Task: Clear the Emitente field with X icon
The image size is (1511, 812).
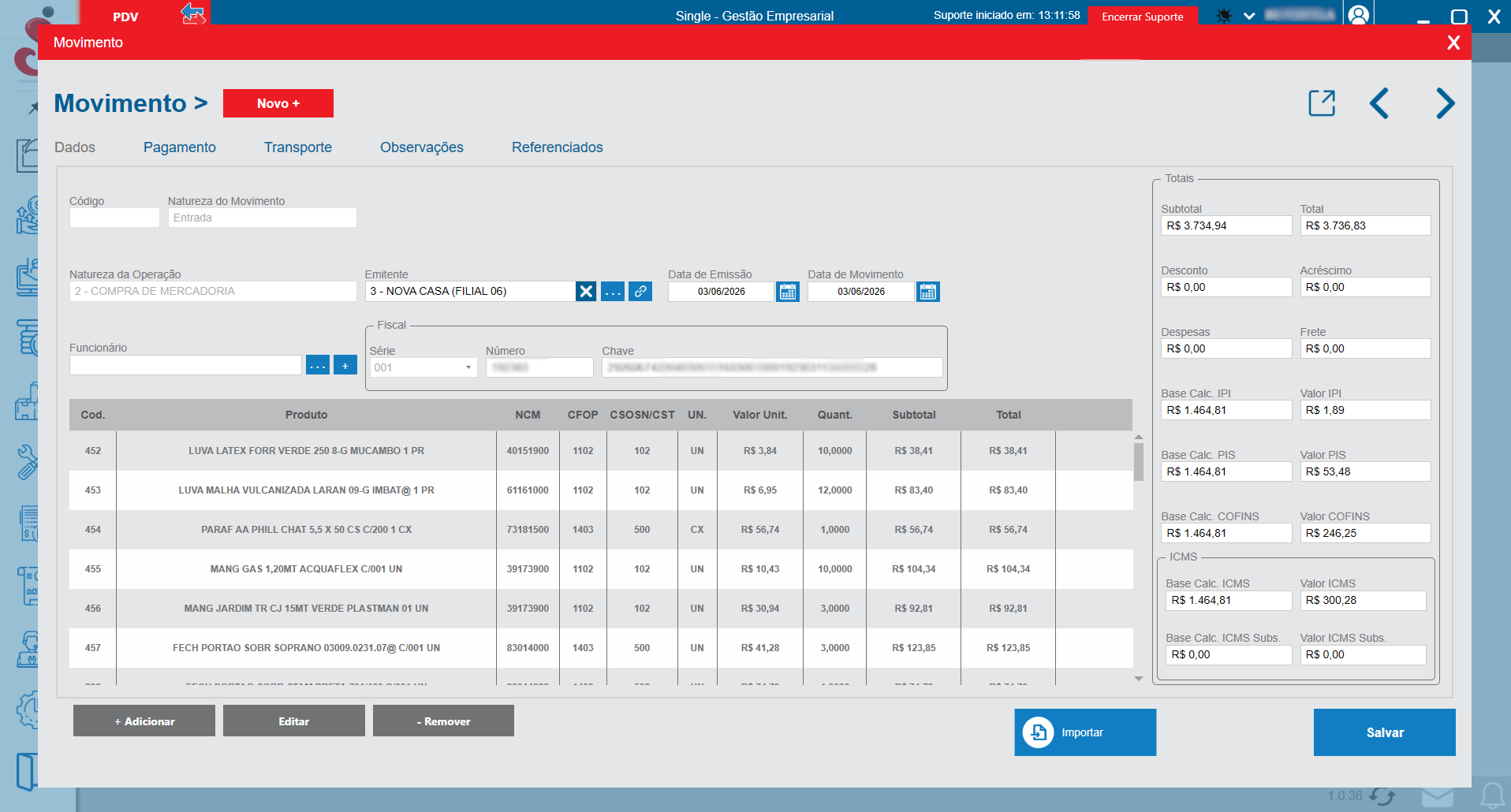Action: (586, 292)
